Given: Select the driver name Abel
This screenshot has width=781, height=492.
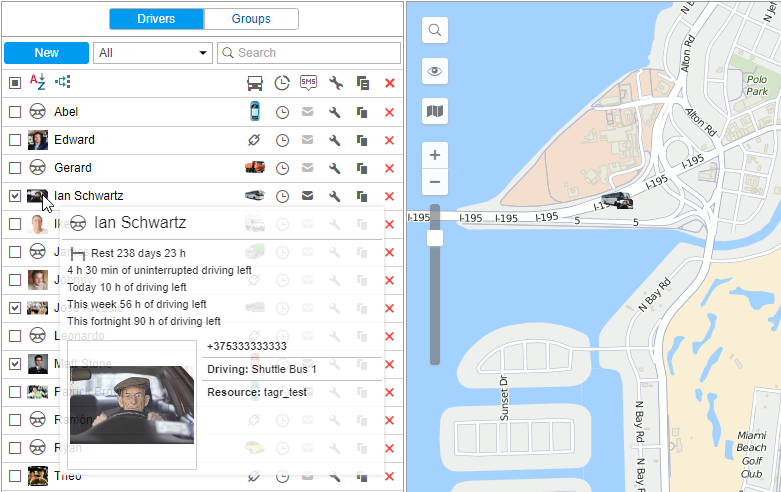Looking at the screenshot, I should point(66,112).
